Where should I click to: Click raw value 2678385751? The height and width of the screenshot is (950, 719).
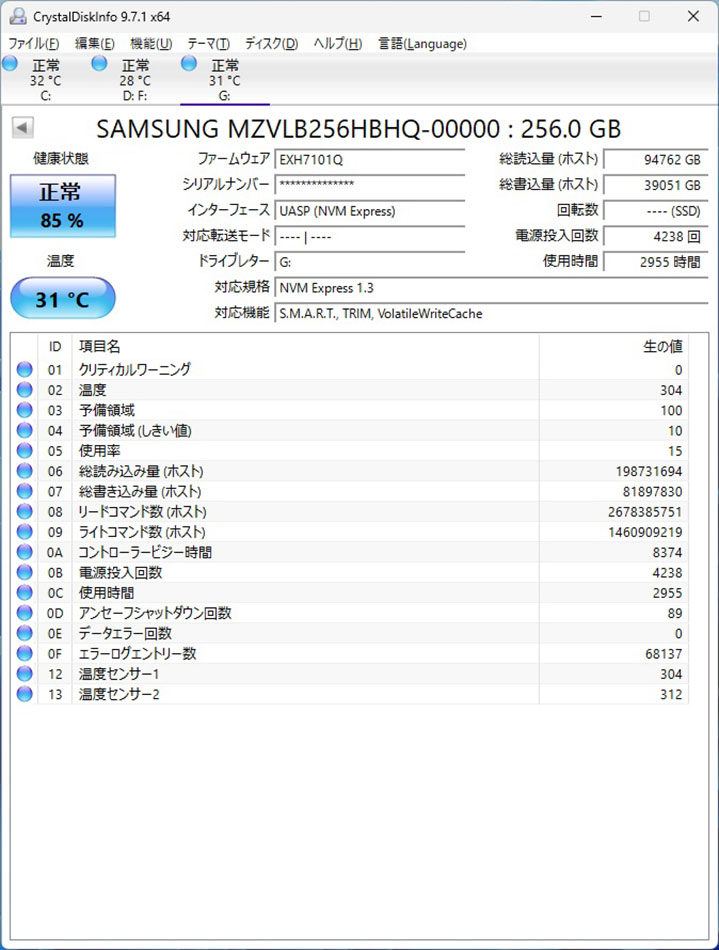point(645,512)
